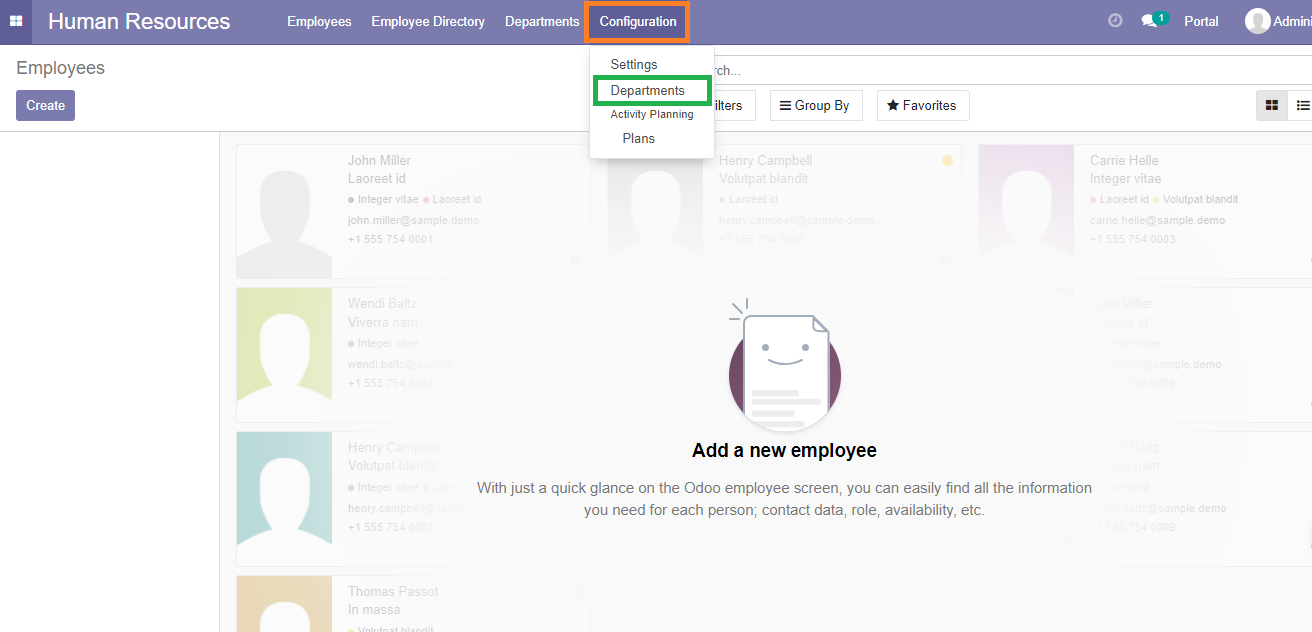The height and width of the screenshot is (632, 1312).
Task: Open Departments top menu
Action: [x=542, y=21]
